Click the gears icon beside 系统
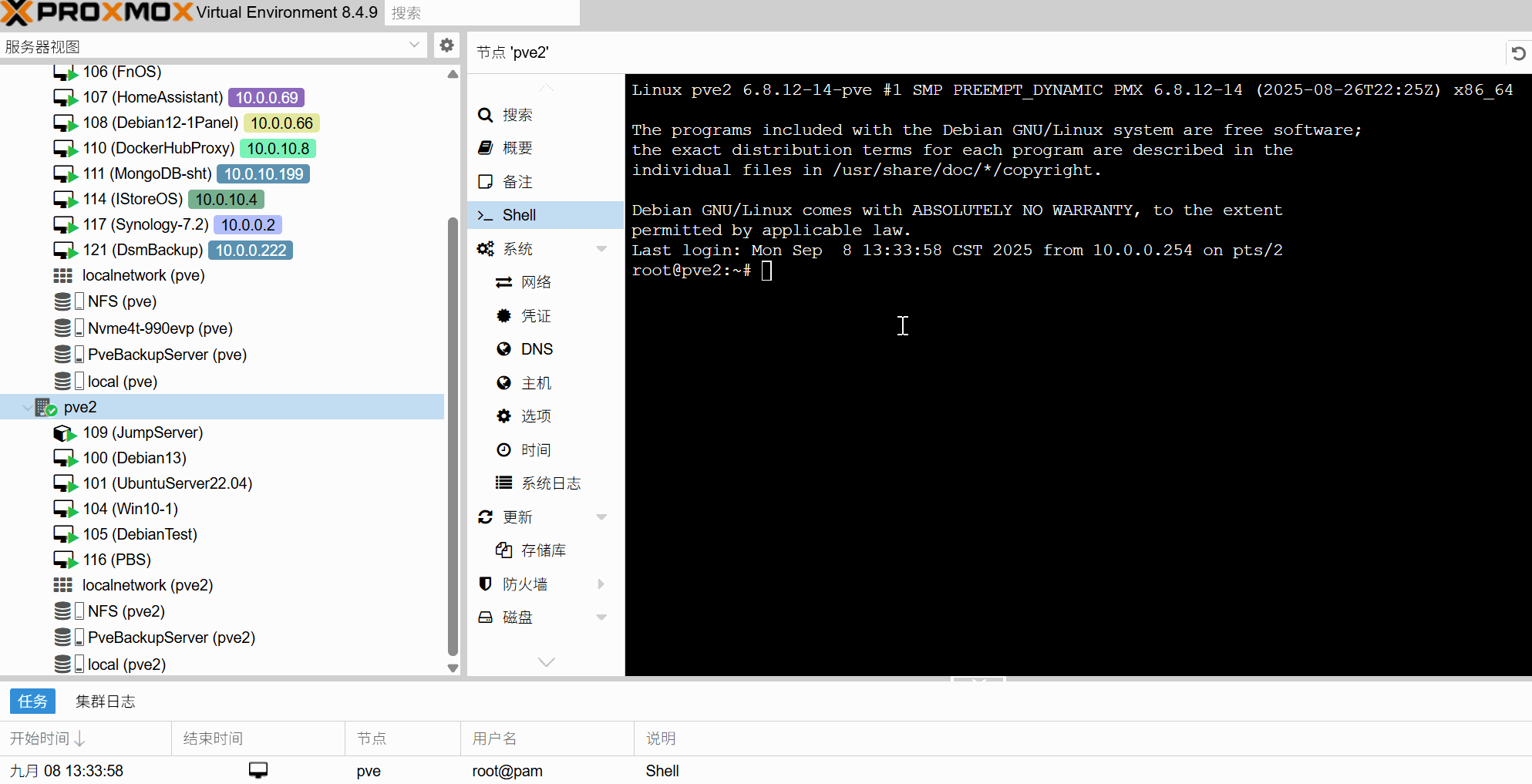This screenshot has height=784, width=1532. coord(485,249)
